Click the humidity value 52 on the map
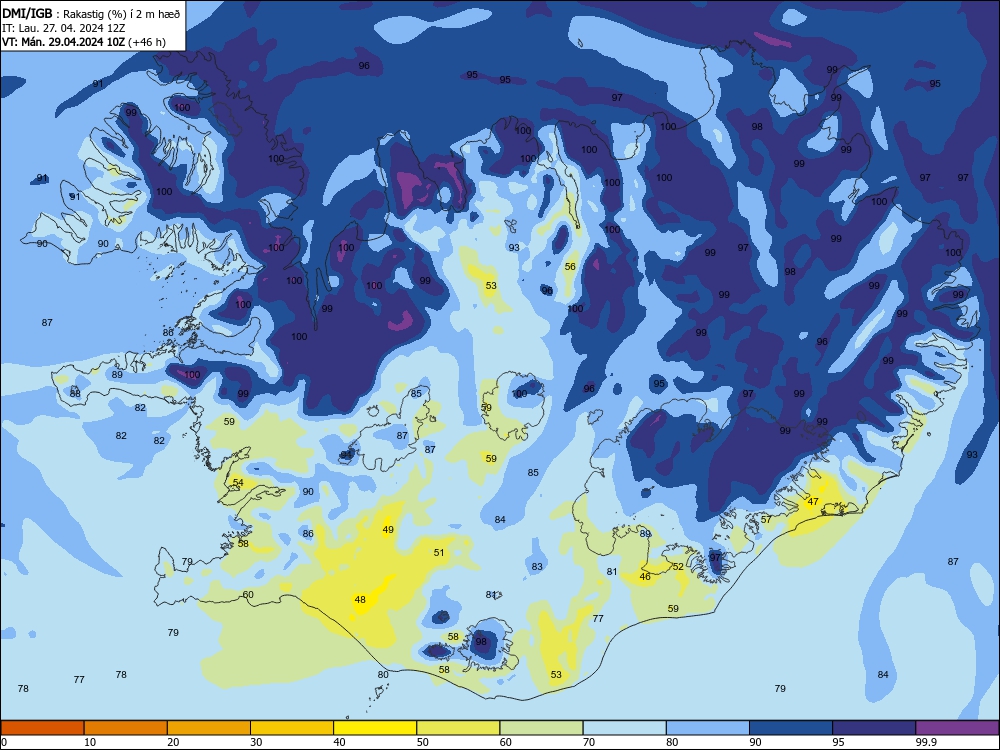Viewport: 1000px width, 750px height. (x=678, y=566)
